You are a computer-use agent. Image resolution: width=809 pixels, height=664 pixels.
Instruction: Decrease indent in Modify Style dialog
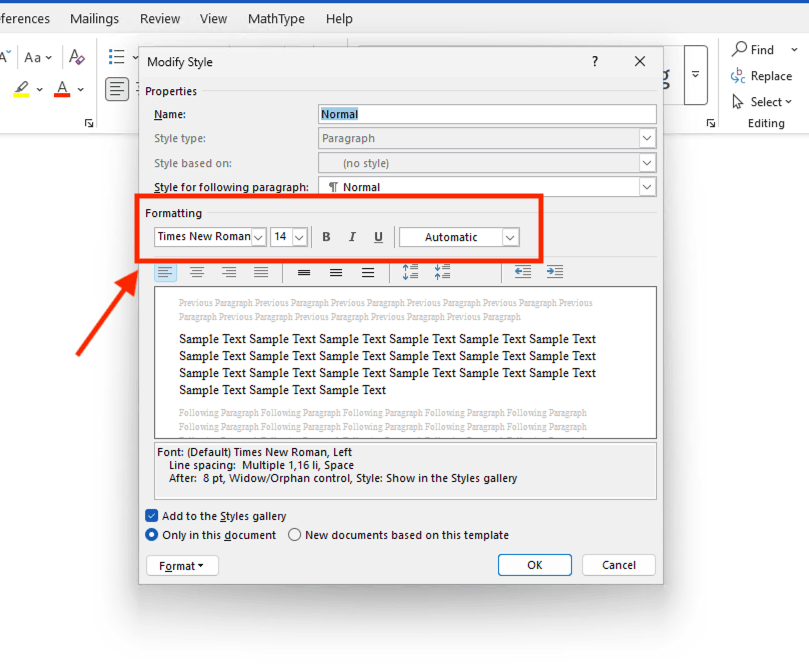coord(523,272)
